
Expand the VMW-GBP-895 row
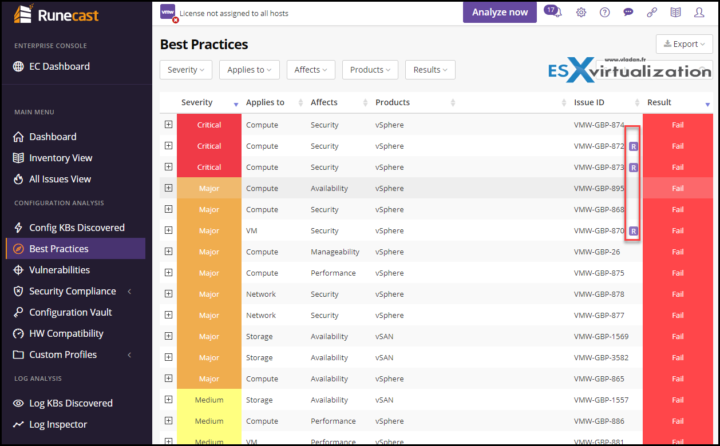(x=169, y=188)
